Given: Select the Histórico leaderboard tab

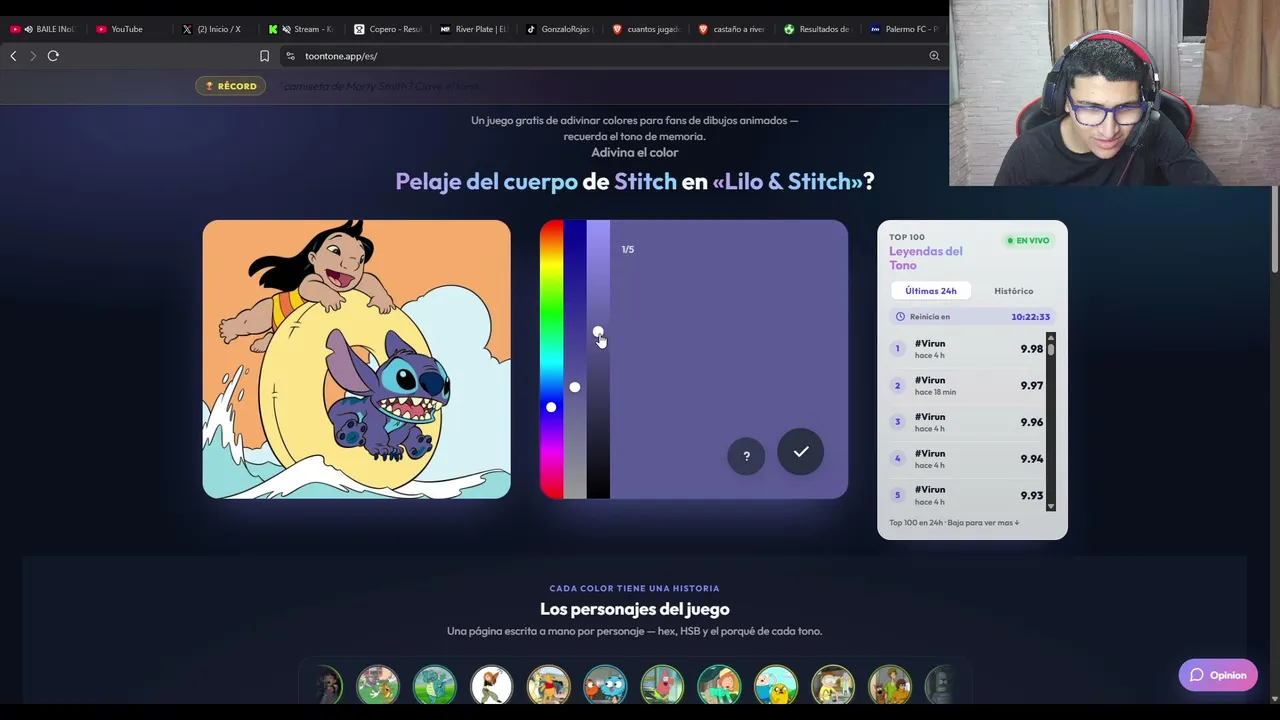Looking at the screenshot, I should (1014, 291).
